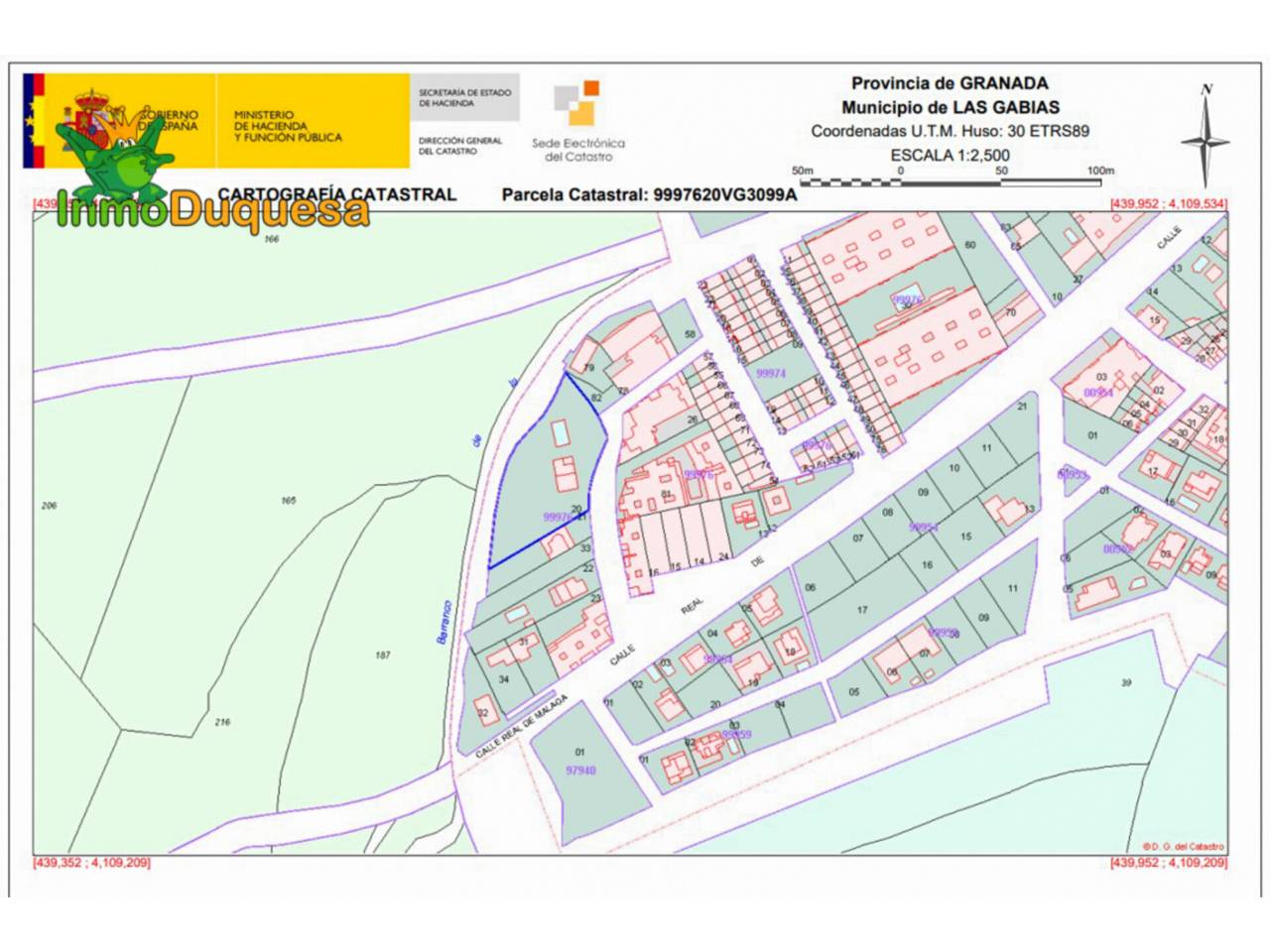Click the EU flag stripe emblem
1270x952 pixels.
click(34, 120)
